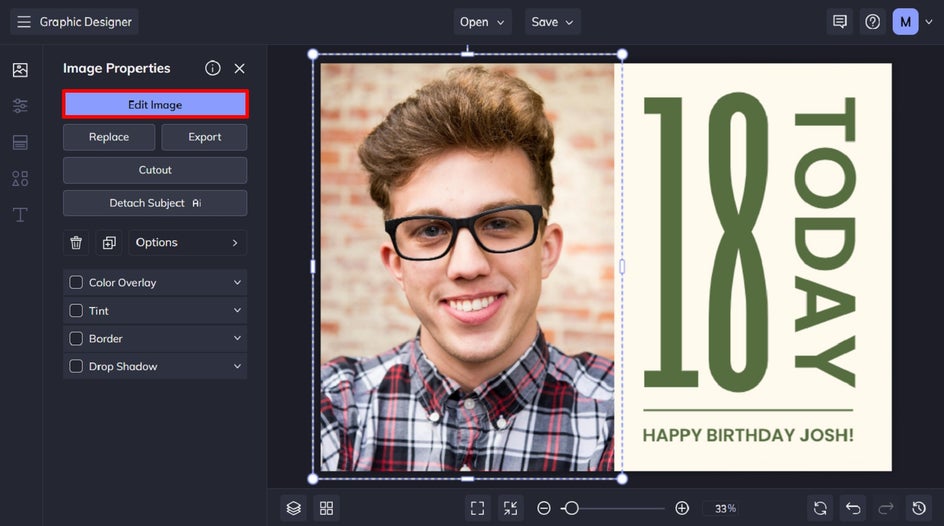The image size is (944, 526).
Task: Open the Options submenu
Action: pos(187,243)
